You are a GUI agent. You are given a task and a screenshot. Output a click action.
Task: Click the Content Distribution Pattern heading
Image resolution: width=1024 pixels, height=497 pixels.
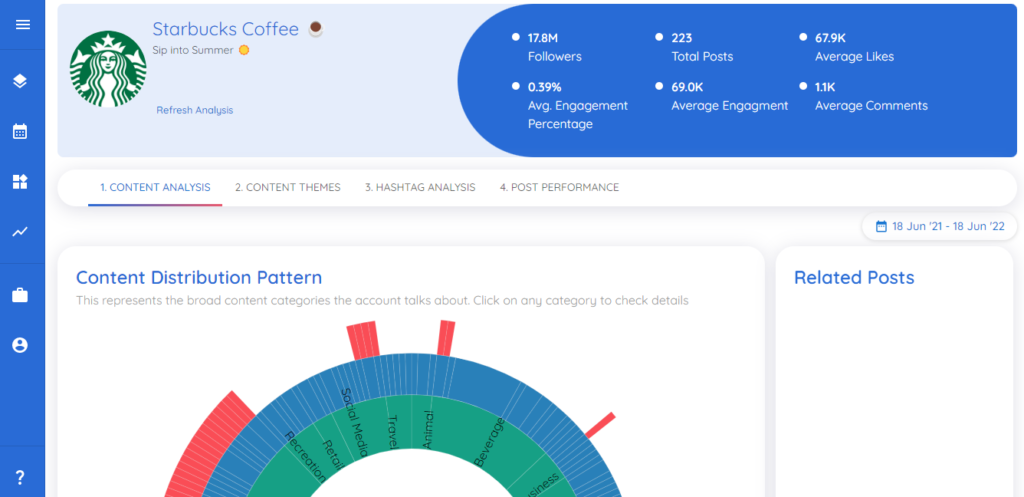(199, 278)
